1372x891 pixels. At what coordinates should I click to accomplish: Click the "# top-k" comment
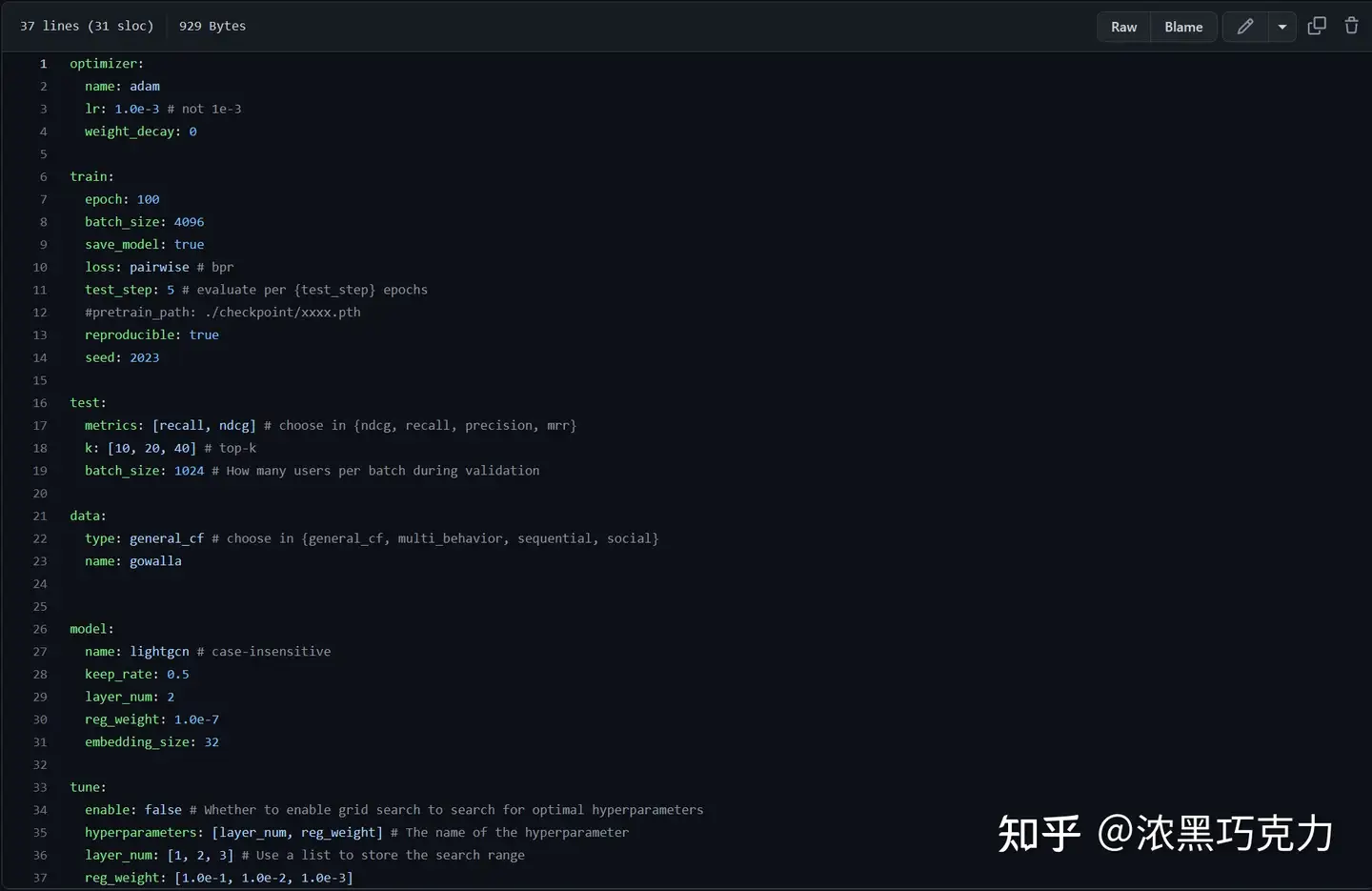pyautogui.click(x=231, y=448)
